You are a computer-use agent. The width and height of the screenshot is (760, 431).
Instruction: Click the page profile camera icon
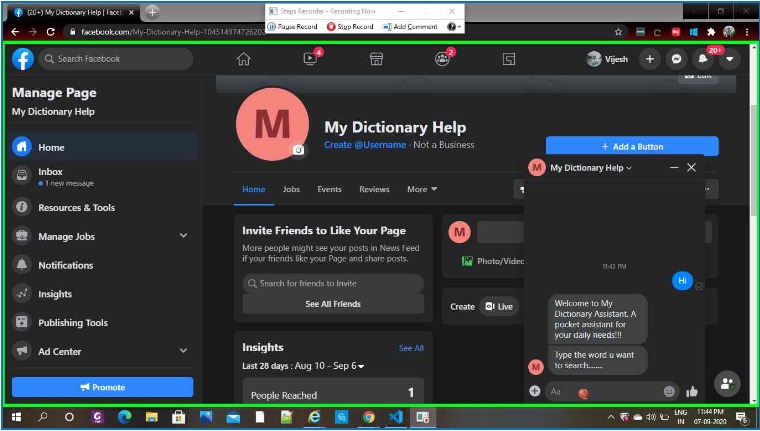(299, 150)
